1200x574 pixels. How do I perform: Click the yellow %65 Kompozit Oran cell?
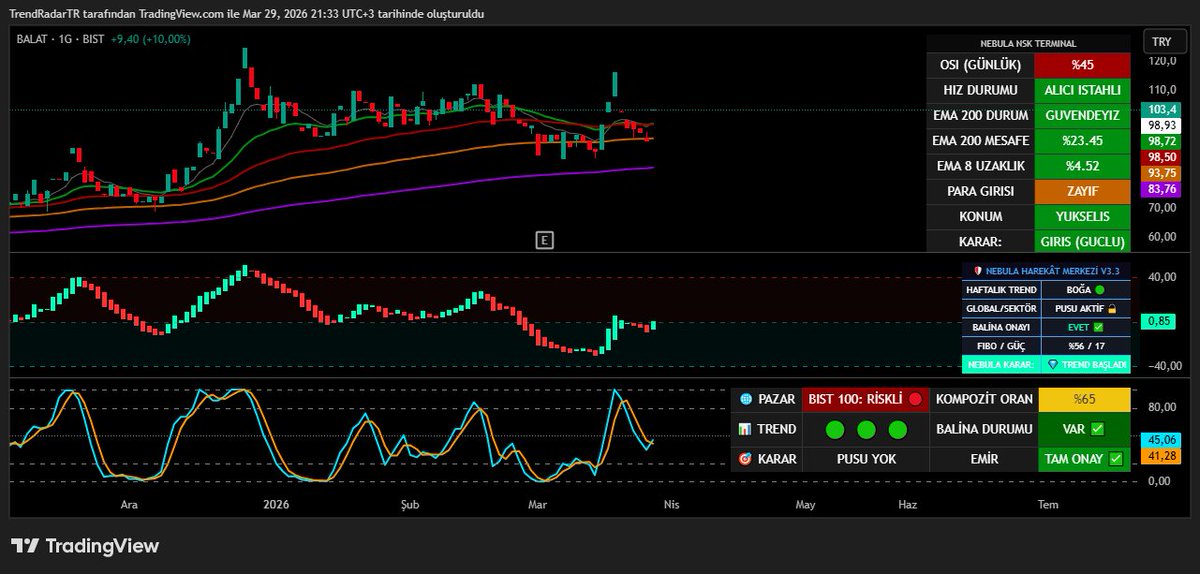pyautogui.click(x=1084, y=399)
